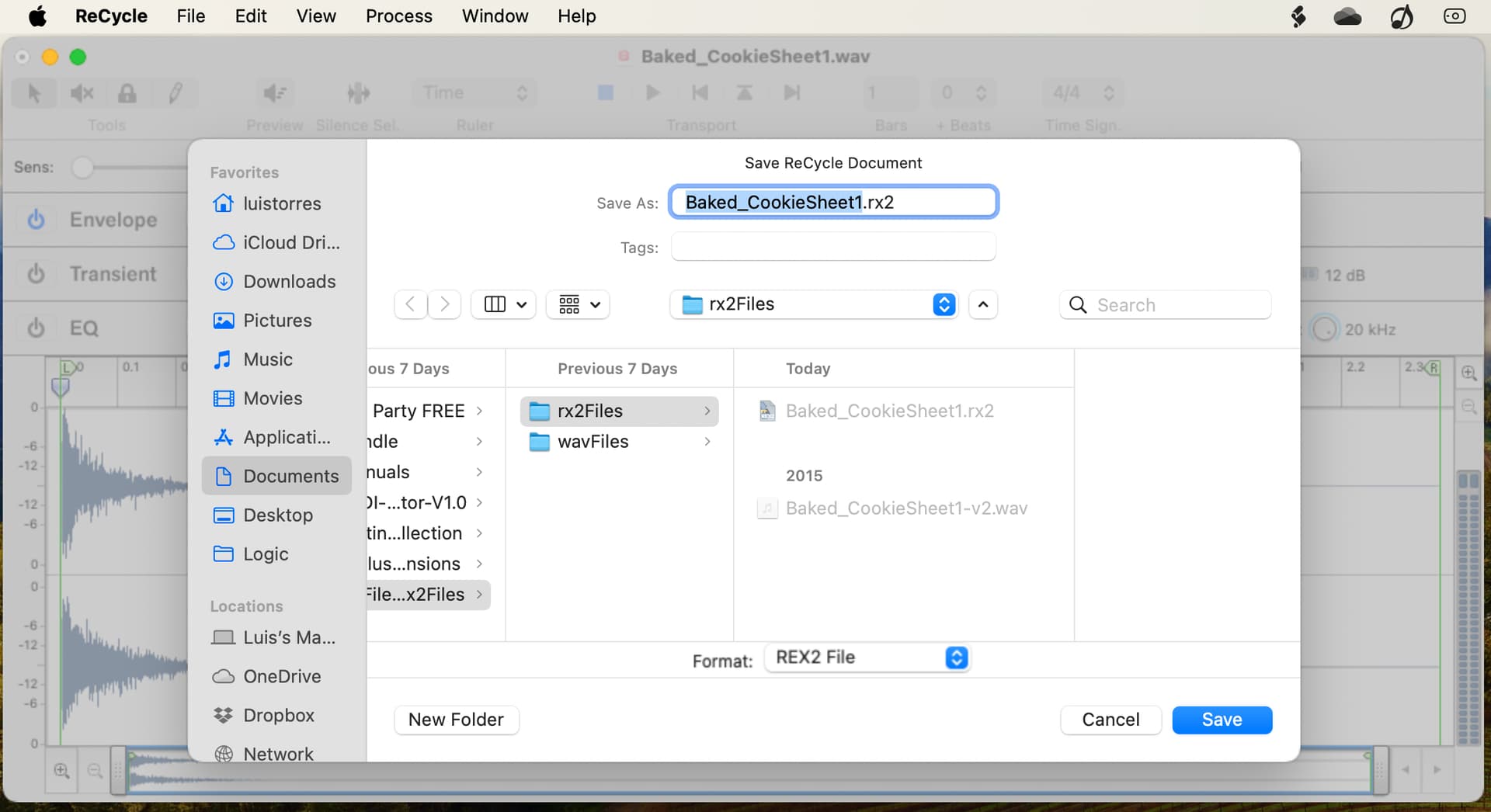Select the arrow pointer tool in ReCycle toolbar
The width and height of the screenshot is (1491, 812).
pos(34,93)
